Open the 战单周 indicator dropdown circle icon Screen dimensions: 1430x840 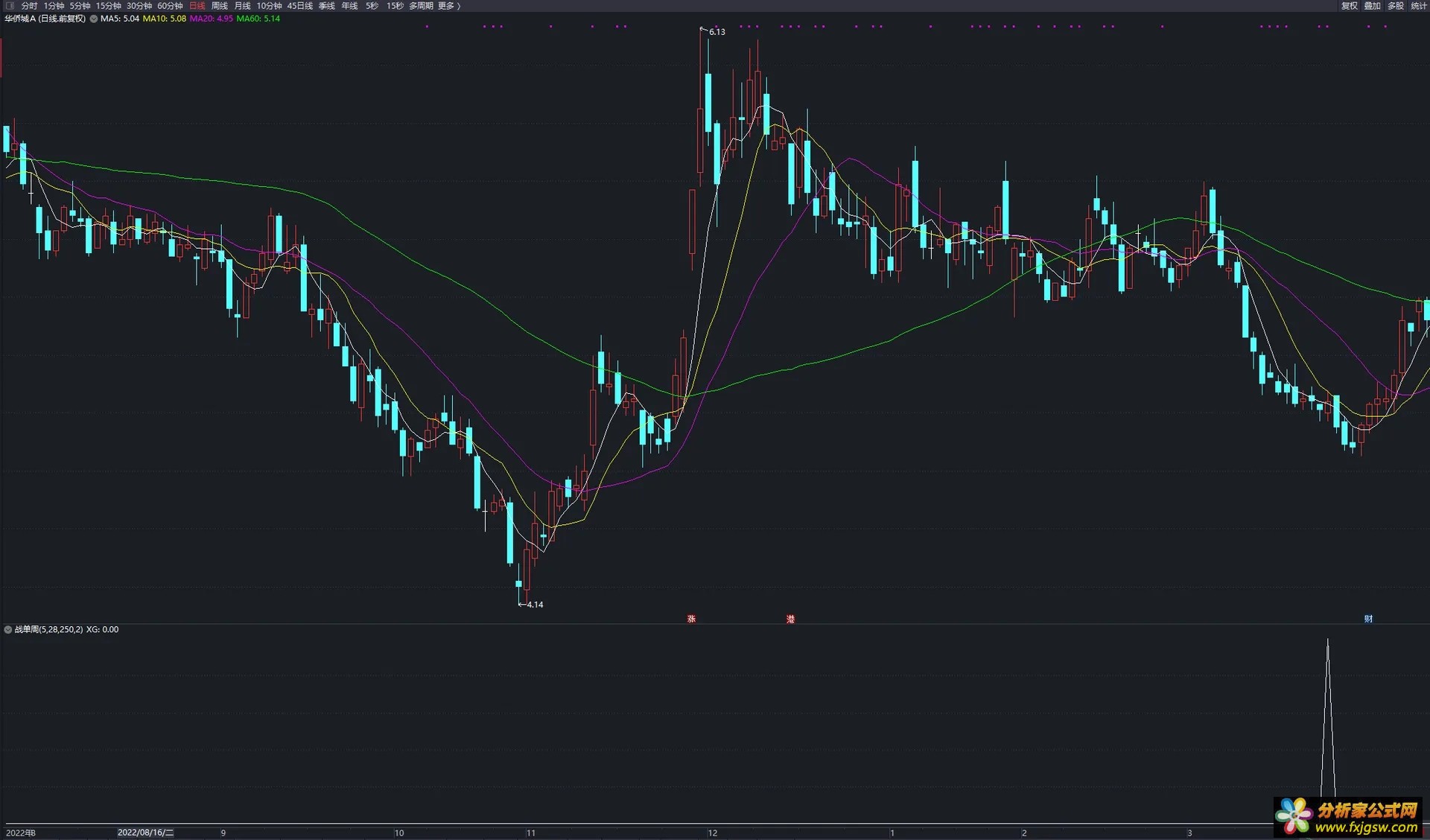8,629
